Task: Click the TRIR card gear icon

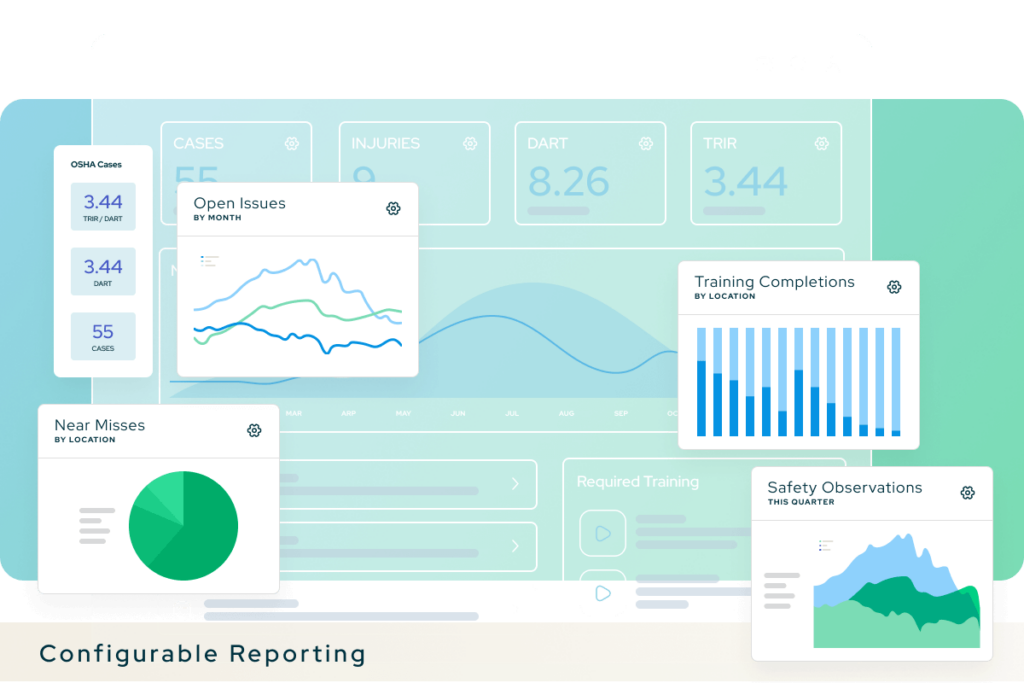Action: [x=822, y=144]
